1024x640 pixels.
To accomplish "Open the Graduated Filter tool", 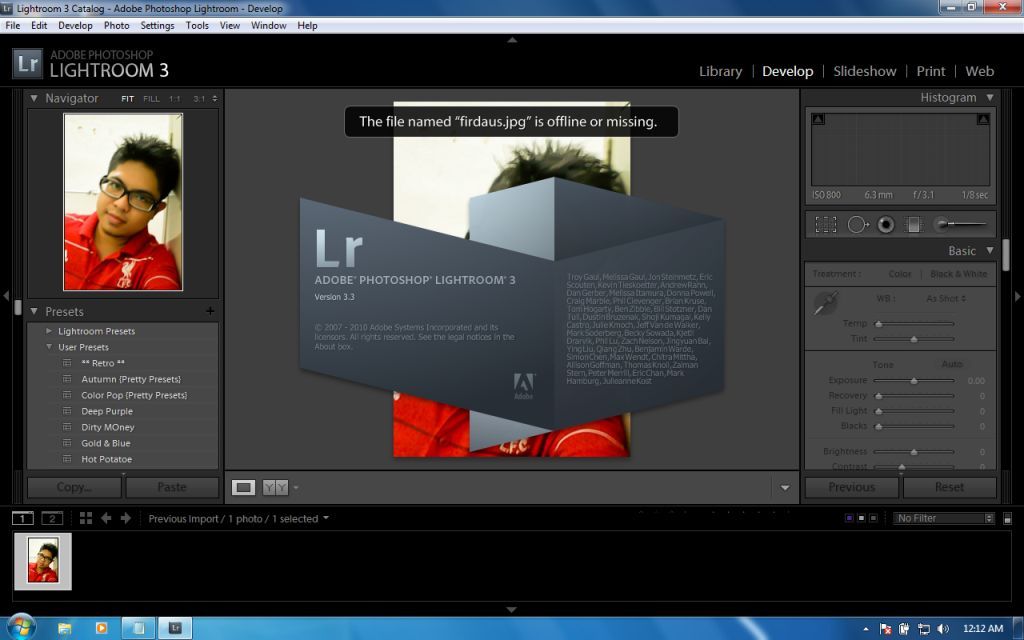I will click(913, 224).
